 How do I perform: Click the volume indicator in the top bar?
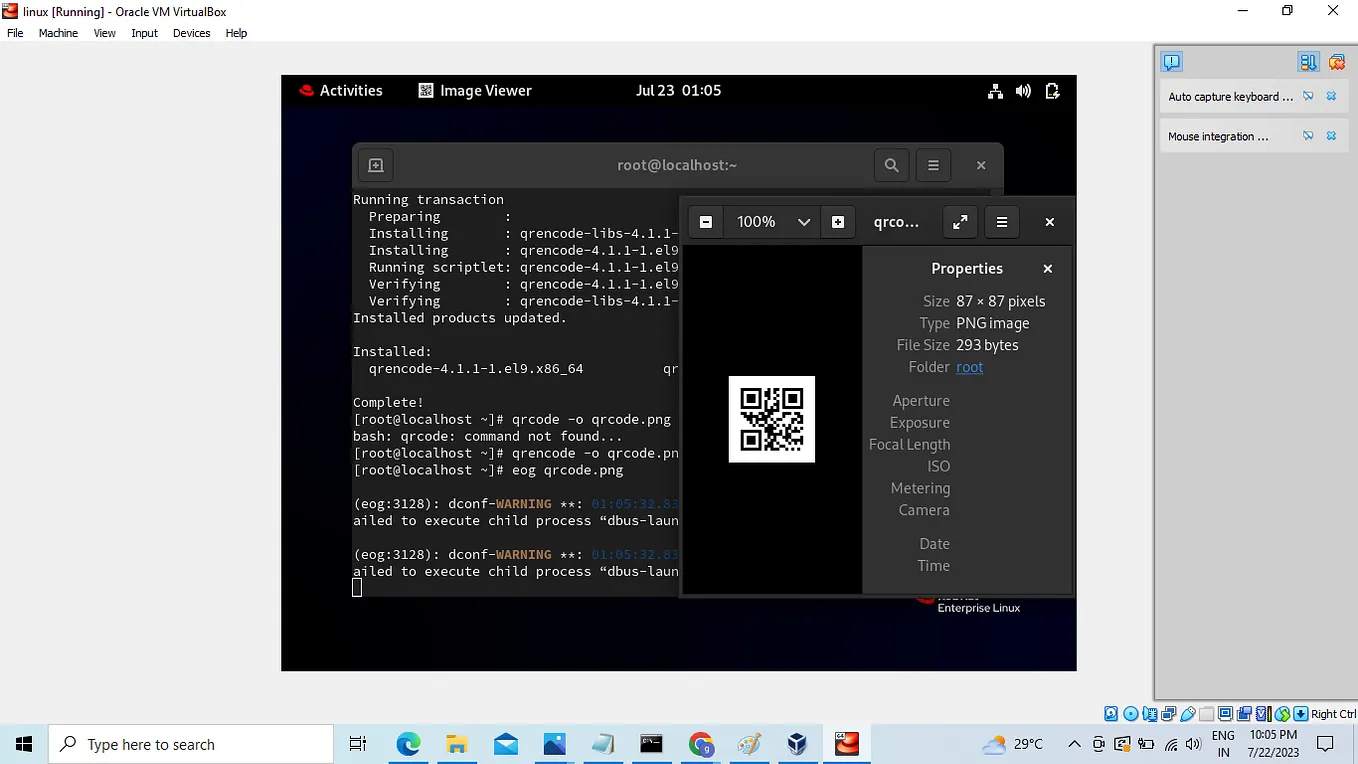[x=1023, y=91]
